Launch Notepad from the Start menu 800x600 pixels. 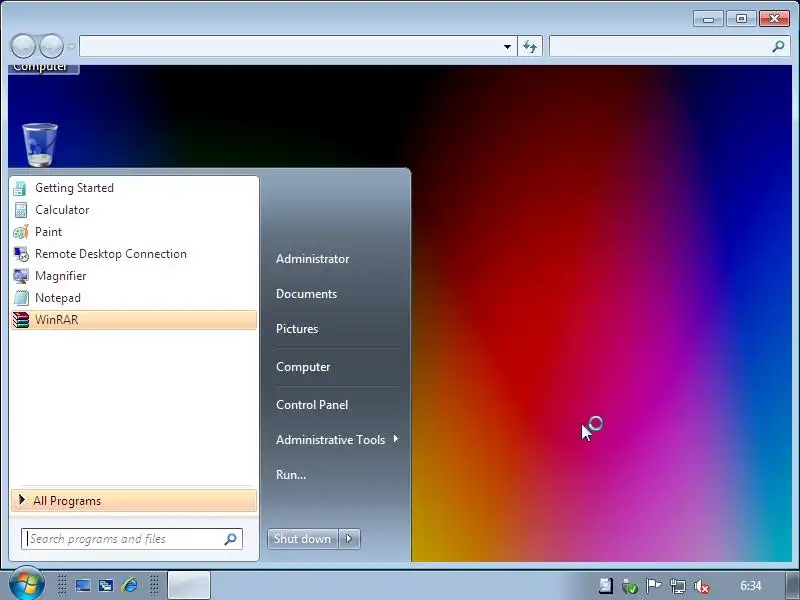click(134, 297)
